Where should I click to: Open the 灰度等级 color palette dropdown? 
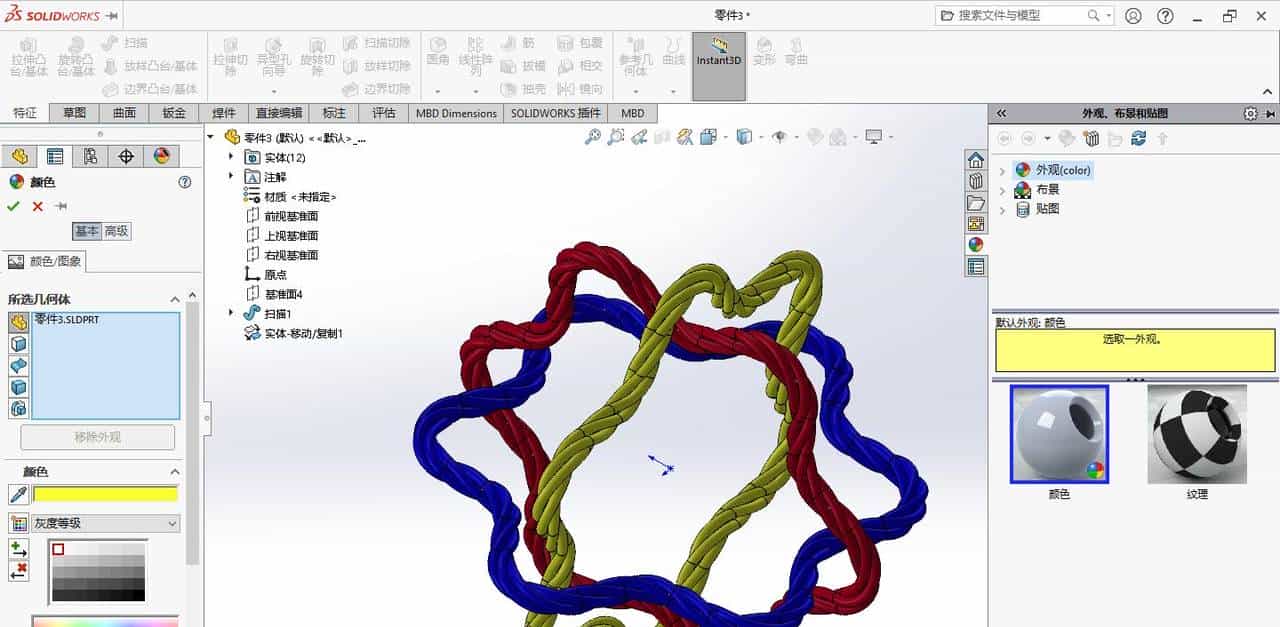[171, 523]
